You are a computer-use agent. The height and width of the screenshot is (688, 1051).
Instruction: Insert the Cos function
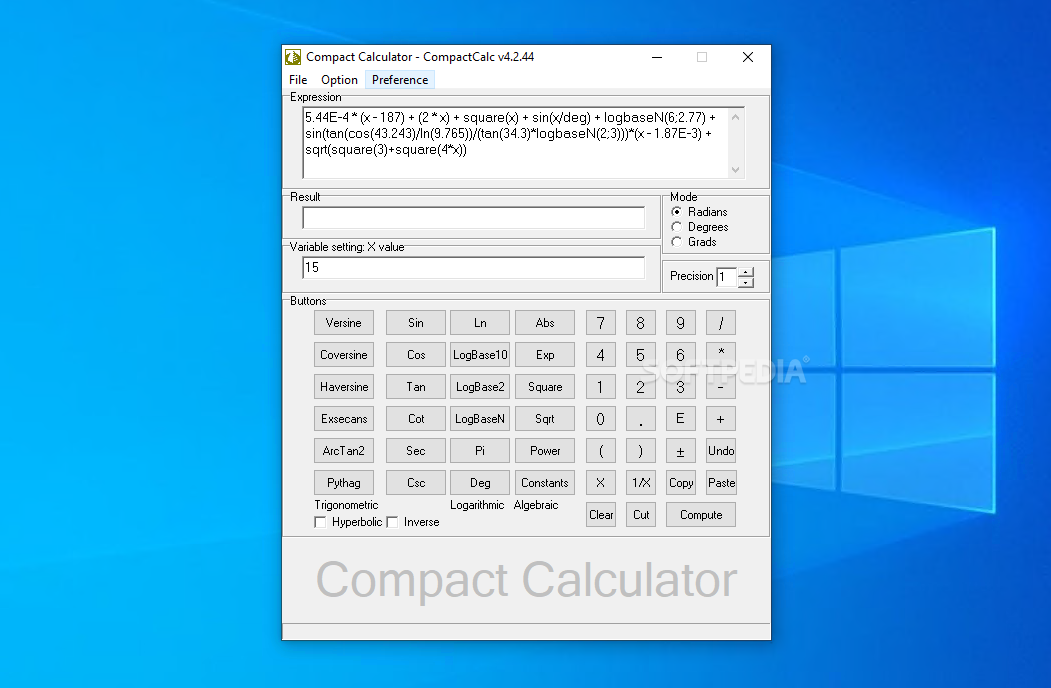[416, 355]
